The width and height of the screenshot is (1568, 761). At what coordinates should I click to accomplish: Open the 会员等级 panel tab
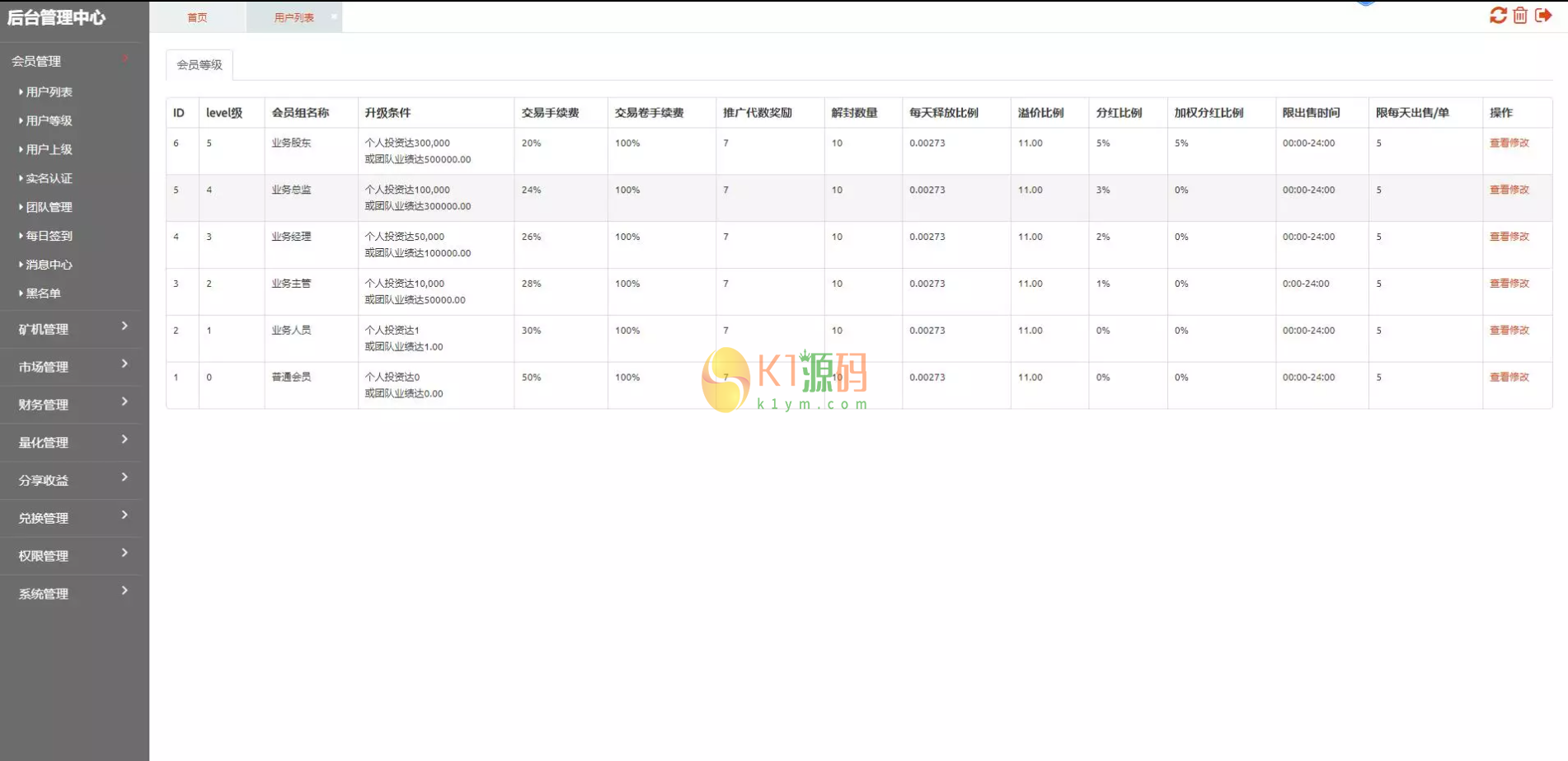pos(200,64)
